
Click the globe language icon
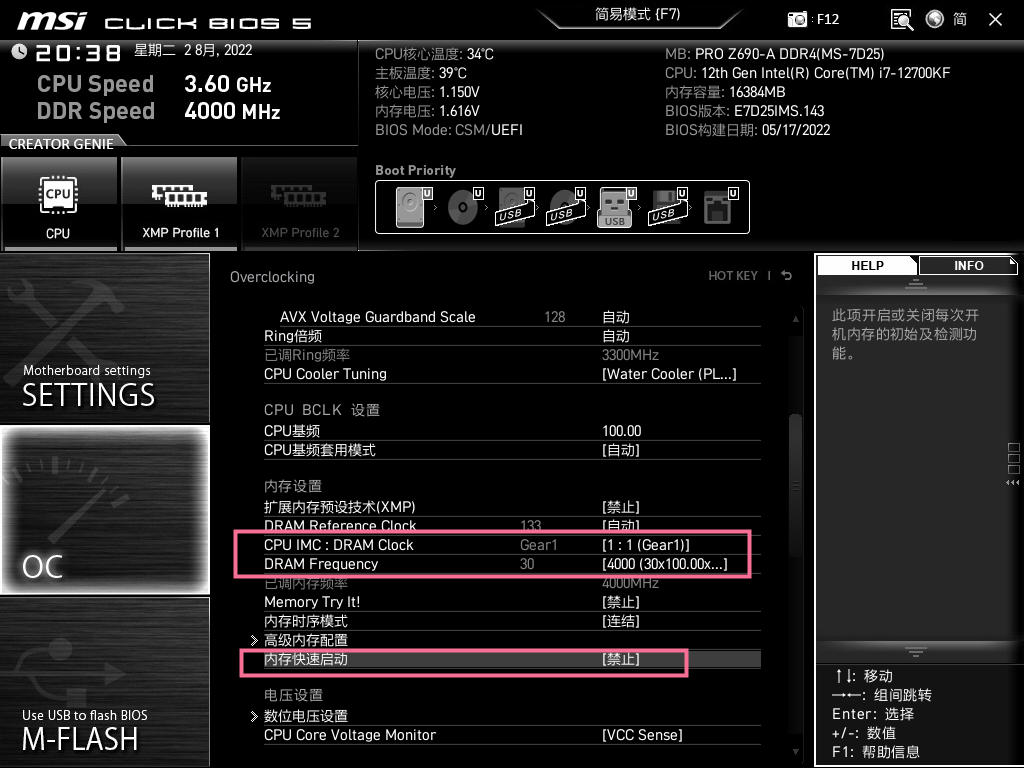tap(935, 19)
